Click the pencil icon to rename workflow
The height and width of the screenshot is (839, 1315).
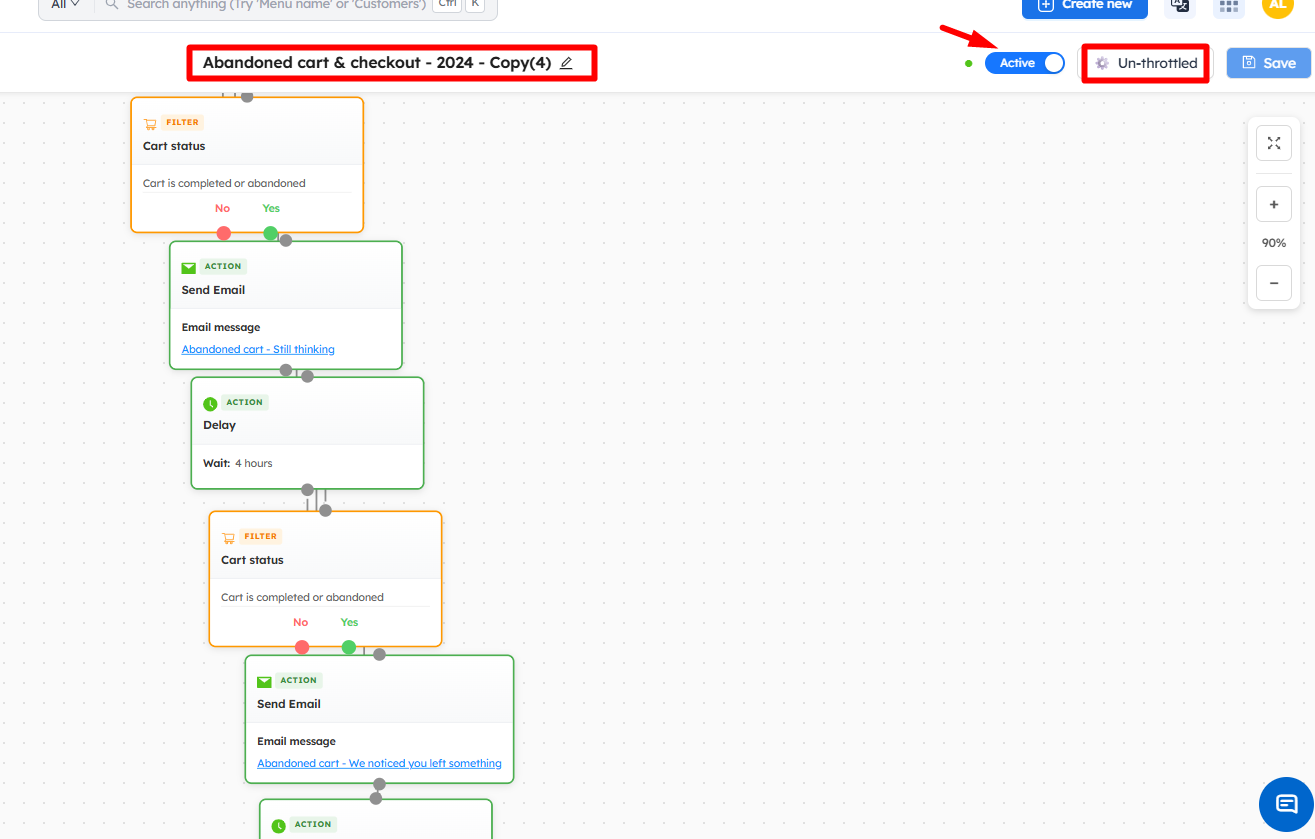click(566, 63)
